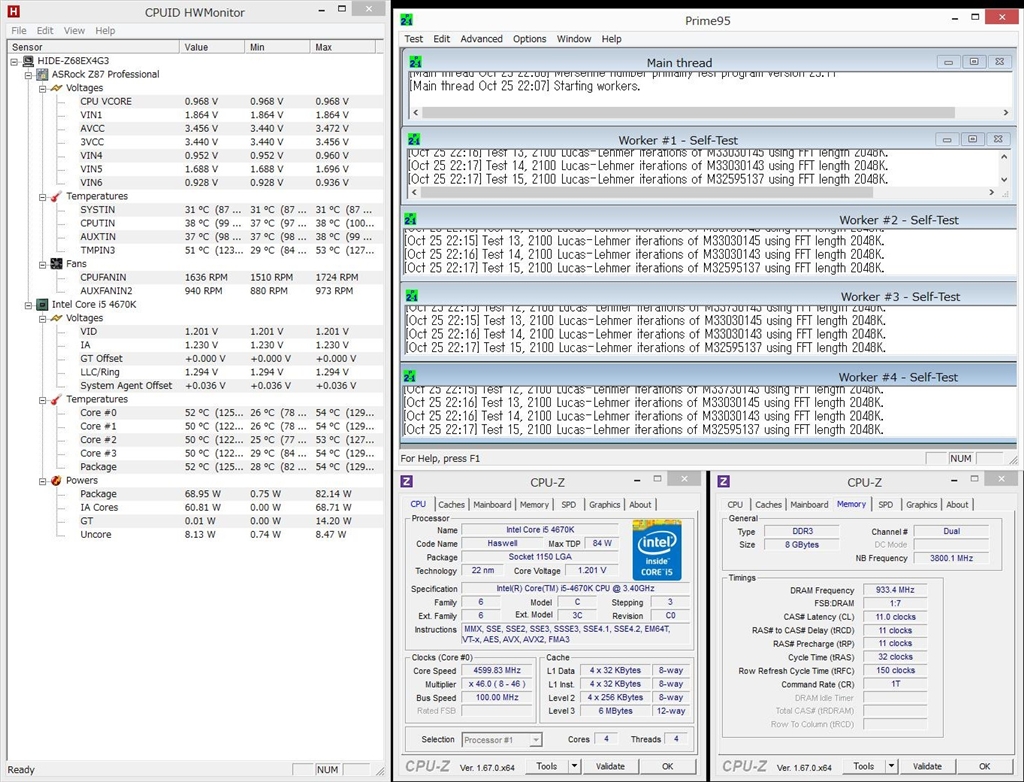Open the Advanced menu in Prime95
The width and height of the screenshot is (1024, 782).
tap(481, 39)
